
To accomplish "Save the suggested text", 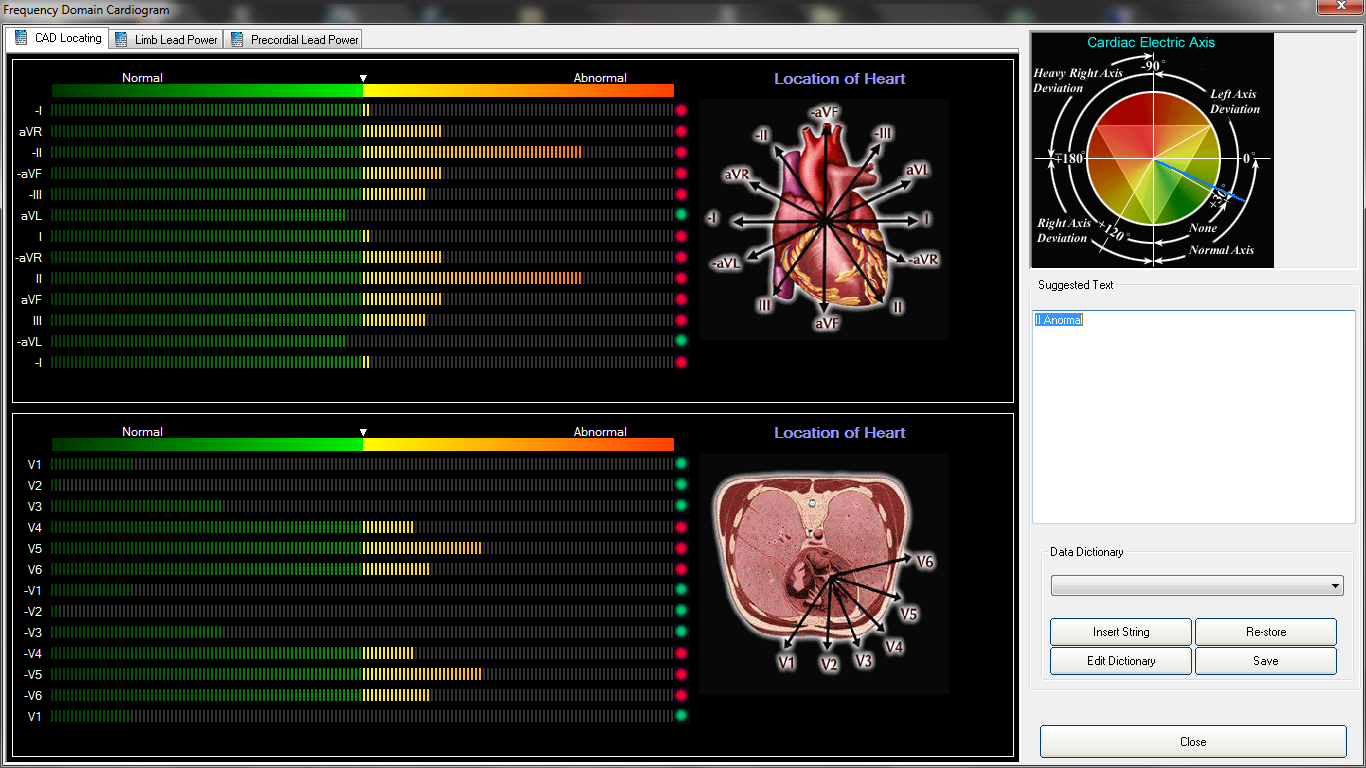I will click(1265, 661).
